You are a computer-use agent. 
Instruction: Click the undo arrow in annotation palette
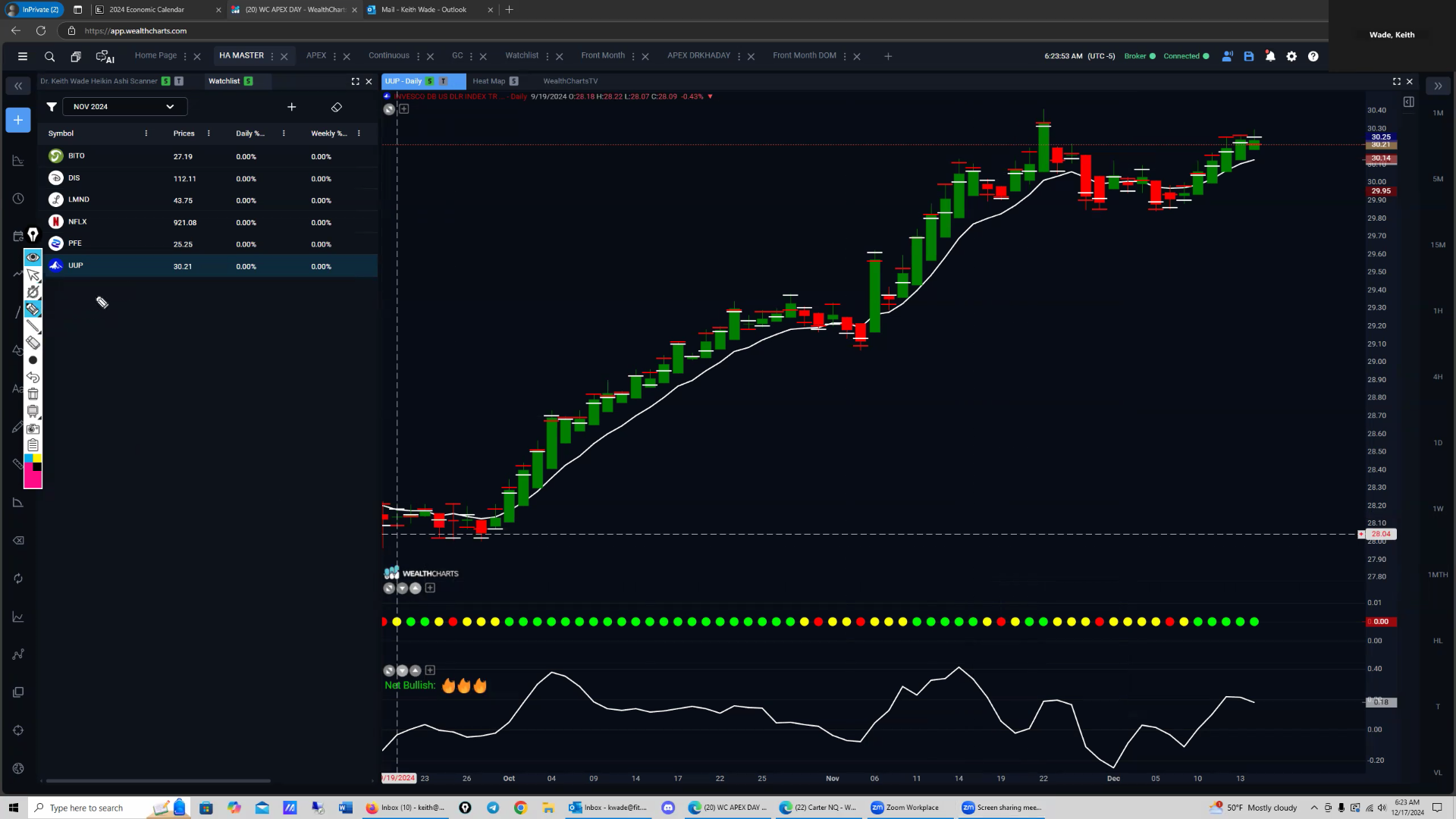tap(33, 377)
